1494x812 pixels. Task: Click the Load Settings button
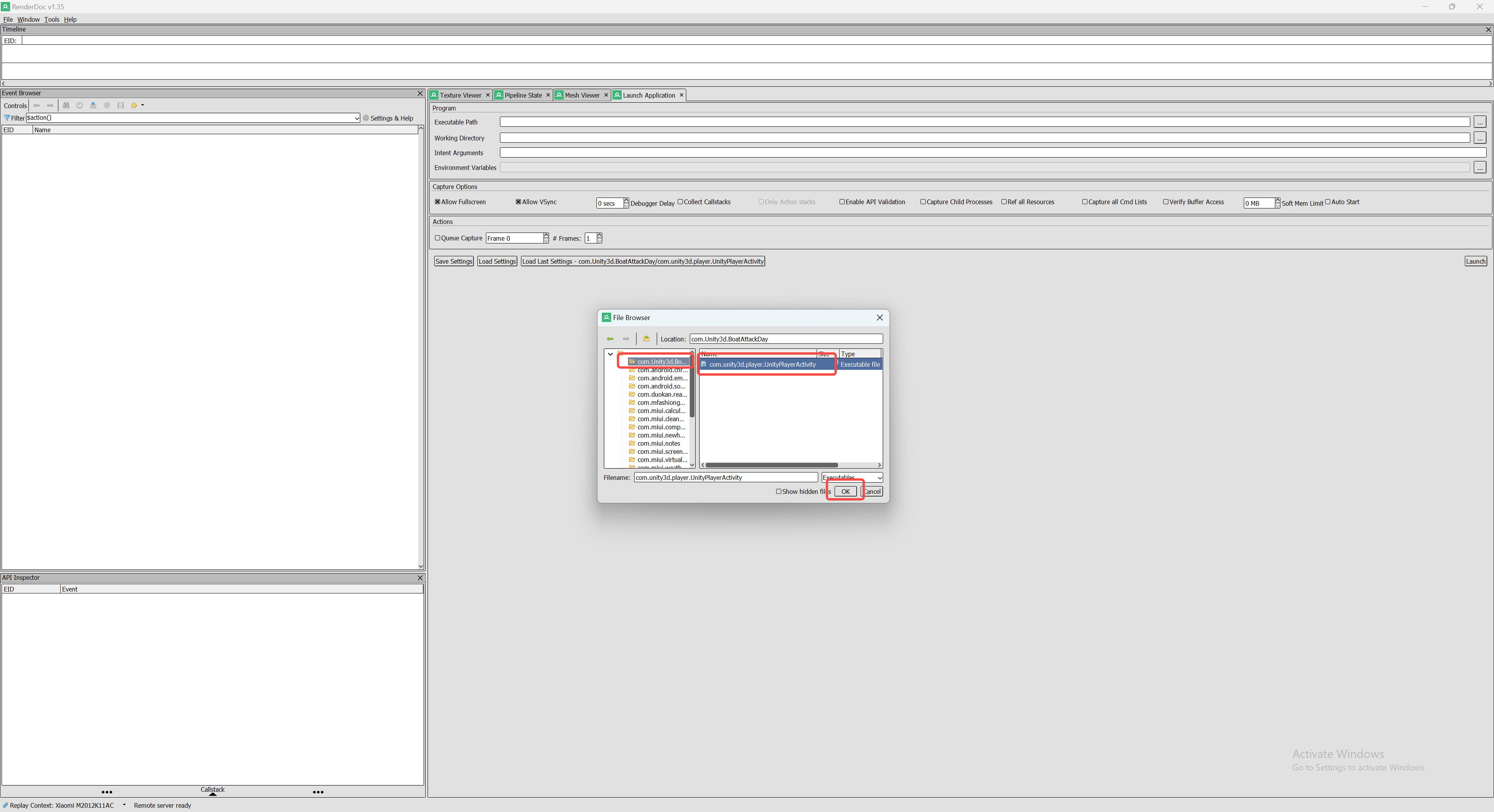point(497,261)
